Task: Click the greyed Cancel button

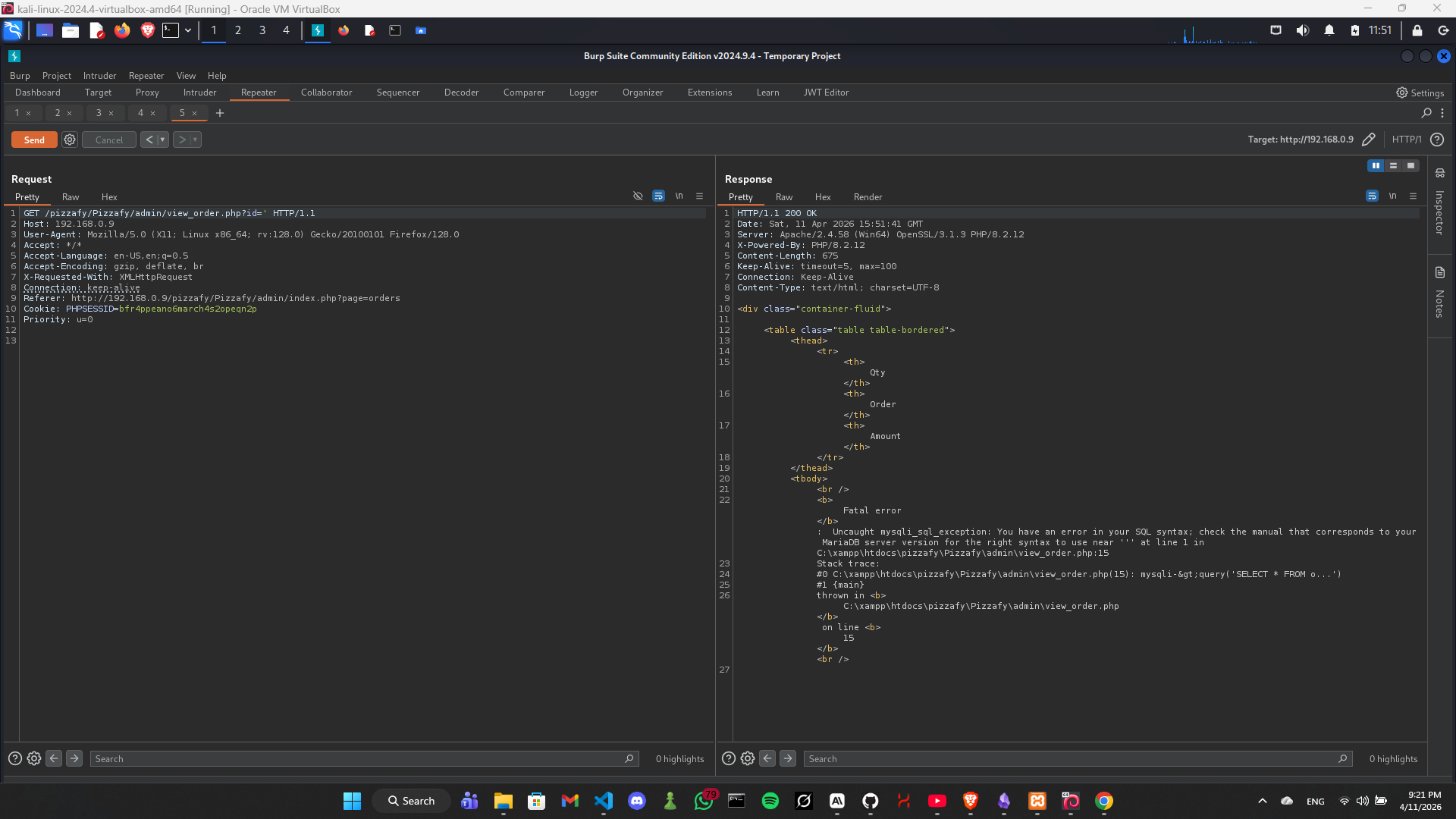Action: 109,140
